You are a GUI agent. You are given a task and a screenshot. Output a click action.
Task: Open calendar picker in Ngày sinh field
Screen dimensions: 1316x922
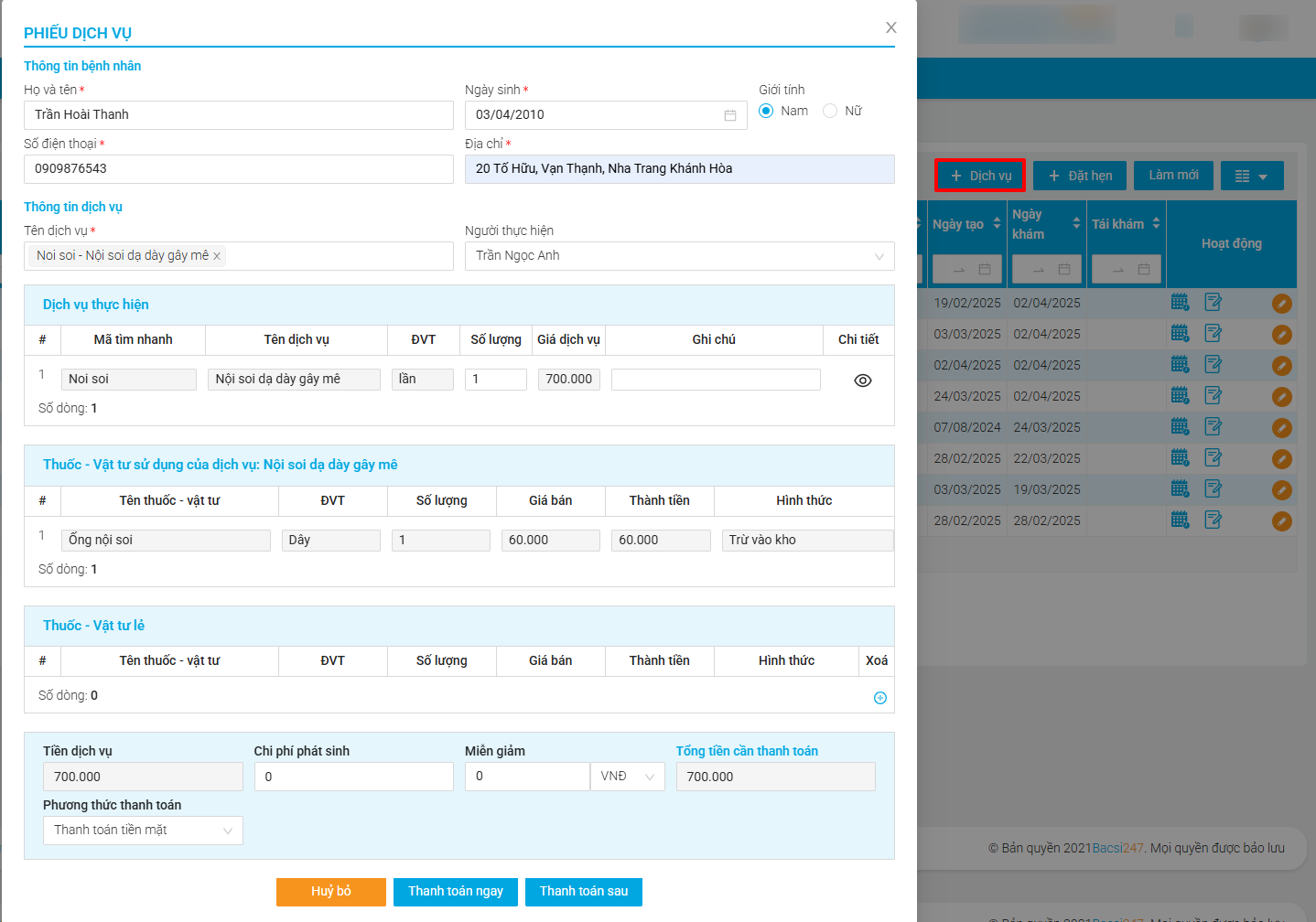[730, 115]
